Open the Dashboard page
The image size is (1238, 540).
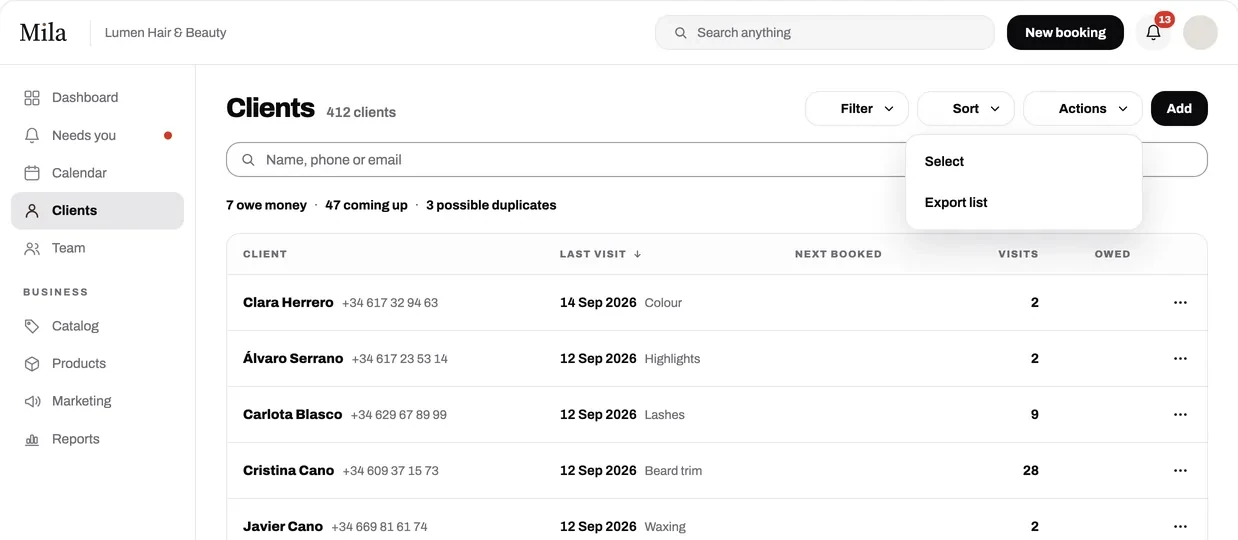97,98
